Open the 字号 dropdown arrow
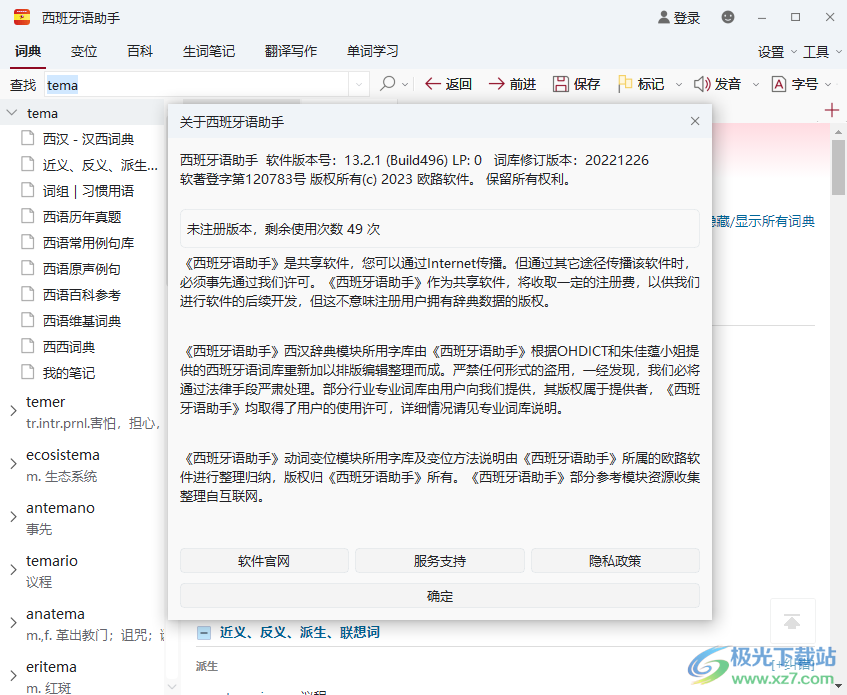This screenshot has height=695, width=847. point(828,85)
